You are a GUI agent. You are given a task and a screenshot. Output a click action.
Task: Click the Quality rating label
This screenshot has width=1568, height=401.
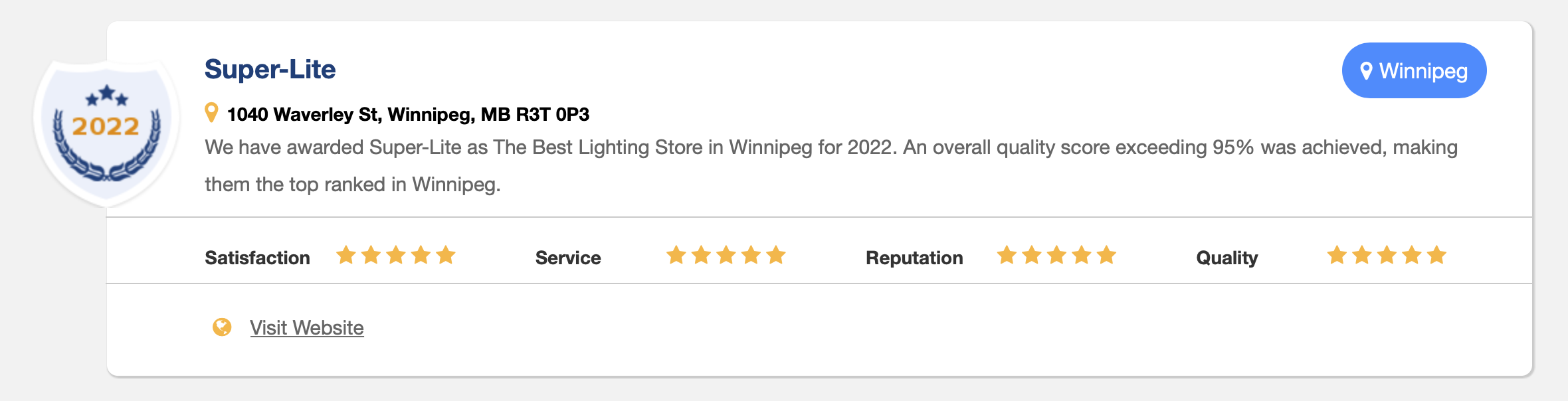[x=1227, y=258]
